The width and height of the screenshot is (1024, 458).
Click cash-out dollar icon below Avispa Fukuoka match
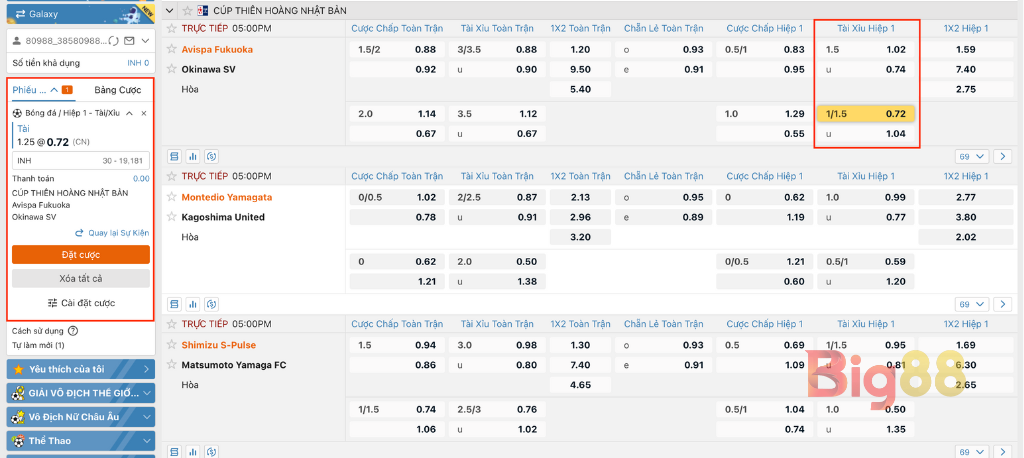coord(211,157)
